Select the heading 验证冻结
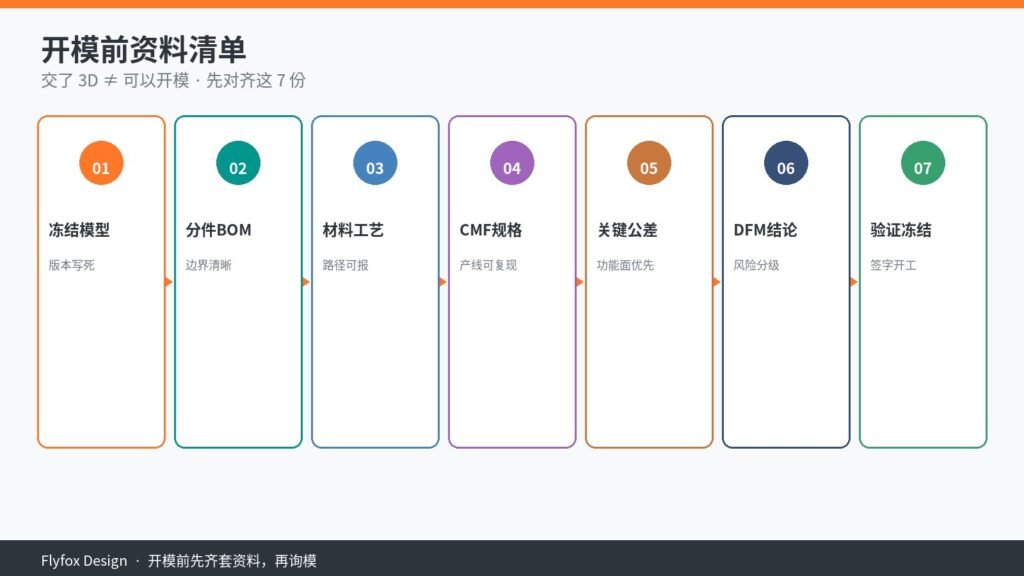 [x=901, y=230]
